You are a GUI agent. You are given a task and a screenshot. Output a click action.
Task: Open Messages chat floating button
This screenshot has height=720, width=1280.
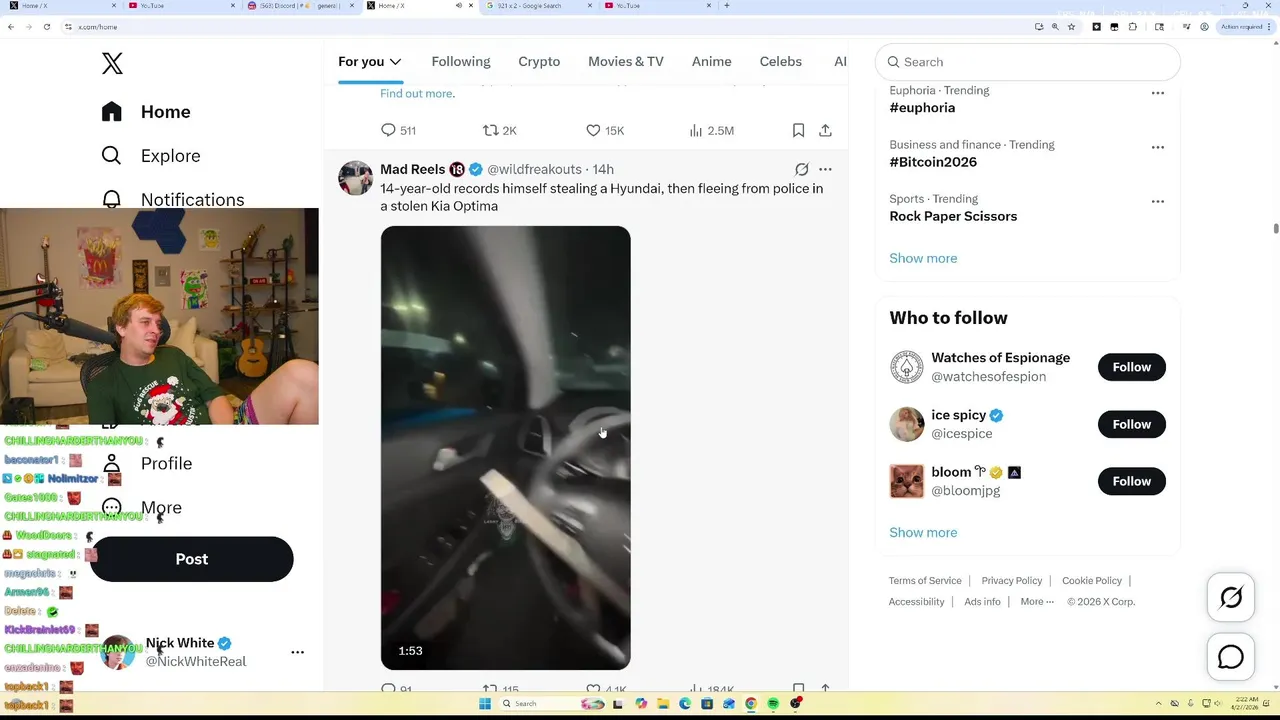(x=1231, y=657)
